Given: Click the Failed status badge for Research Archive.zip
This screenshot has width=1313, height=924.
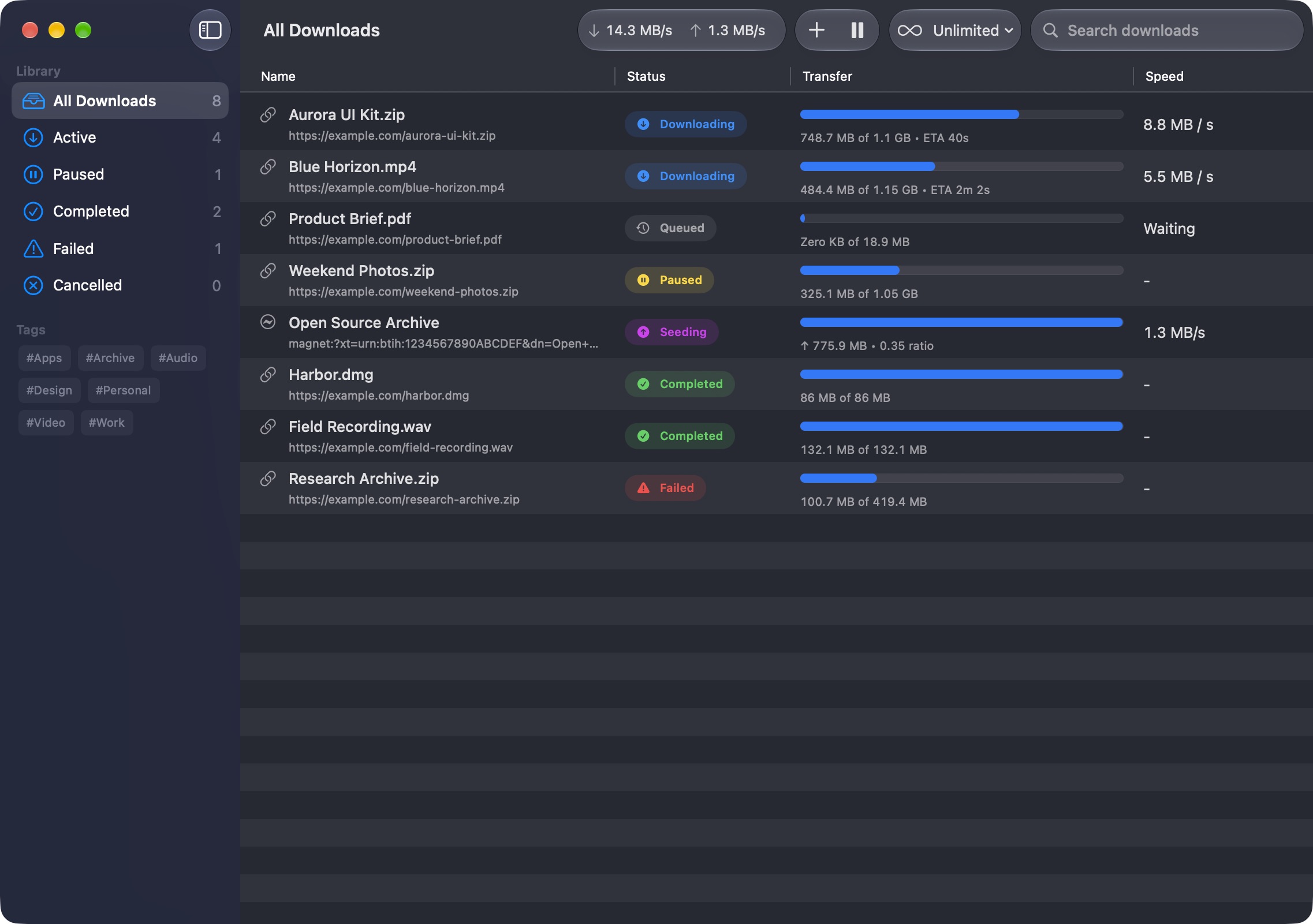Looking at the screenshot, I should click(665, 488).
